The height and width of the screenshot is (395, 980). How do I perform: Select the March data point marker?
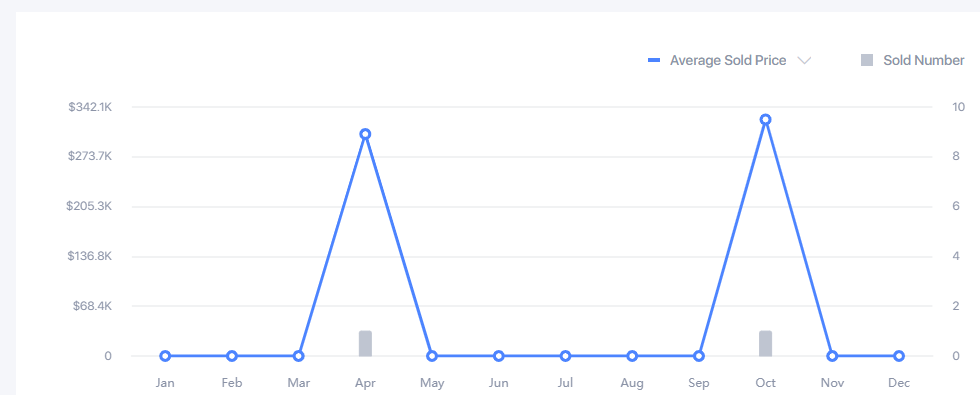coord(299,356)
